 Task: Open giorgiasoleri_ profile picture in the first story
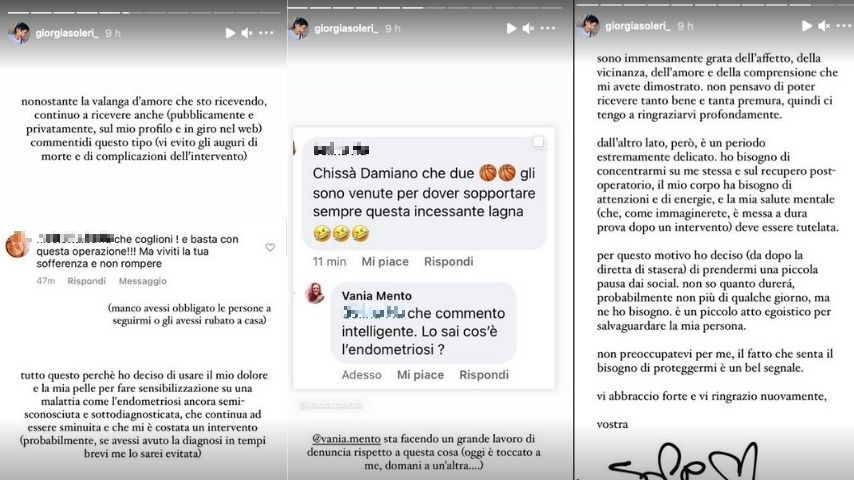click(x=18, y=33)
